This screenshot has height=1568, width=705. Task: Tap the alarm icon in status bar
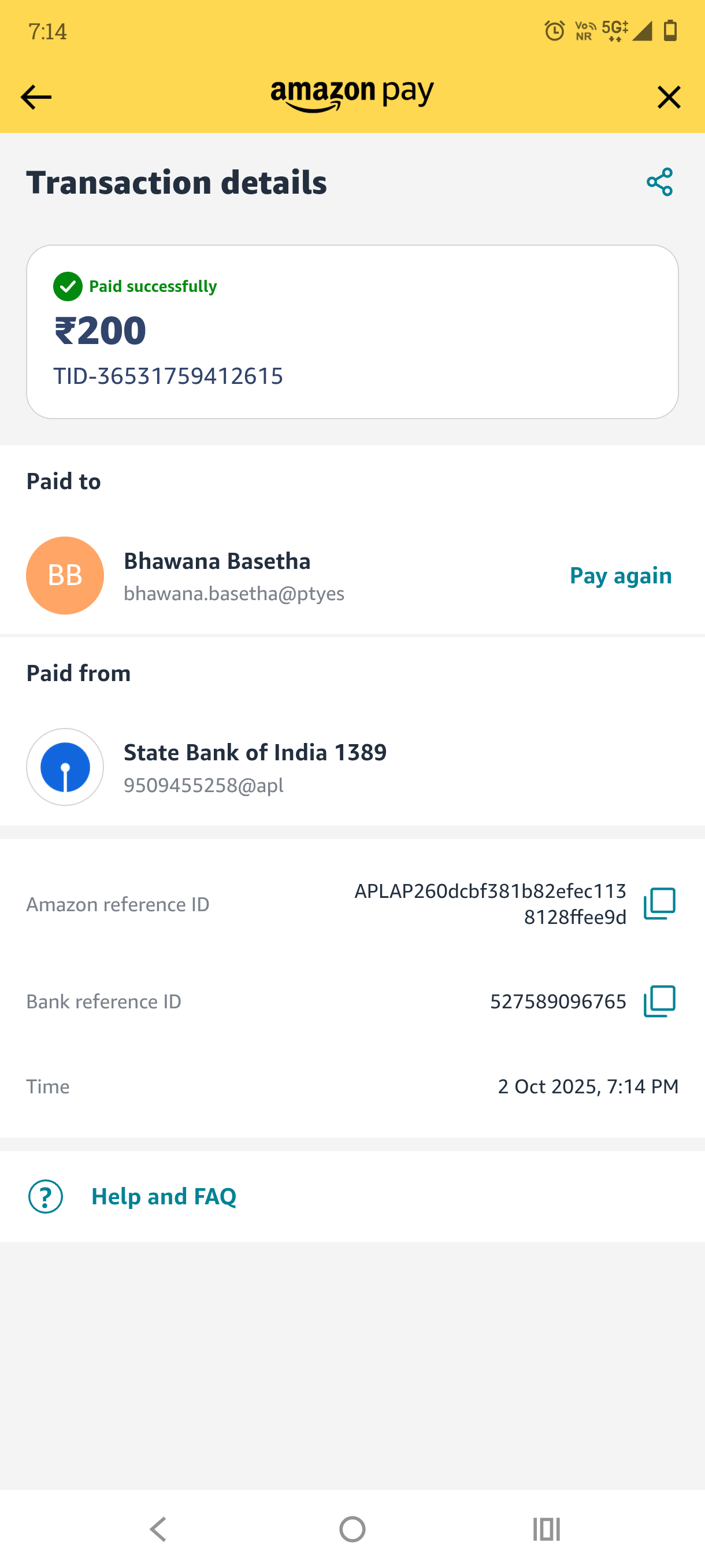(x=554, y=31)
